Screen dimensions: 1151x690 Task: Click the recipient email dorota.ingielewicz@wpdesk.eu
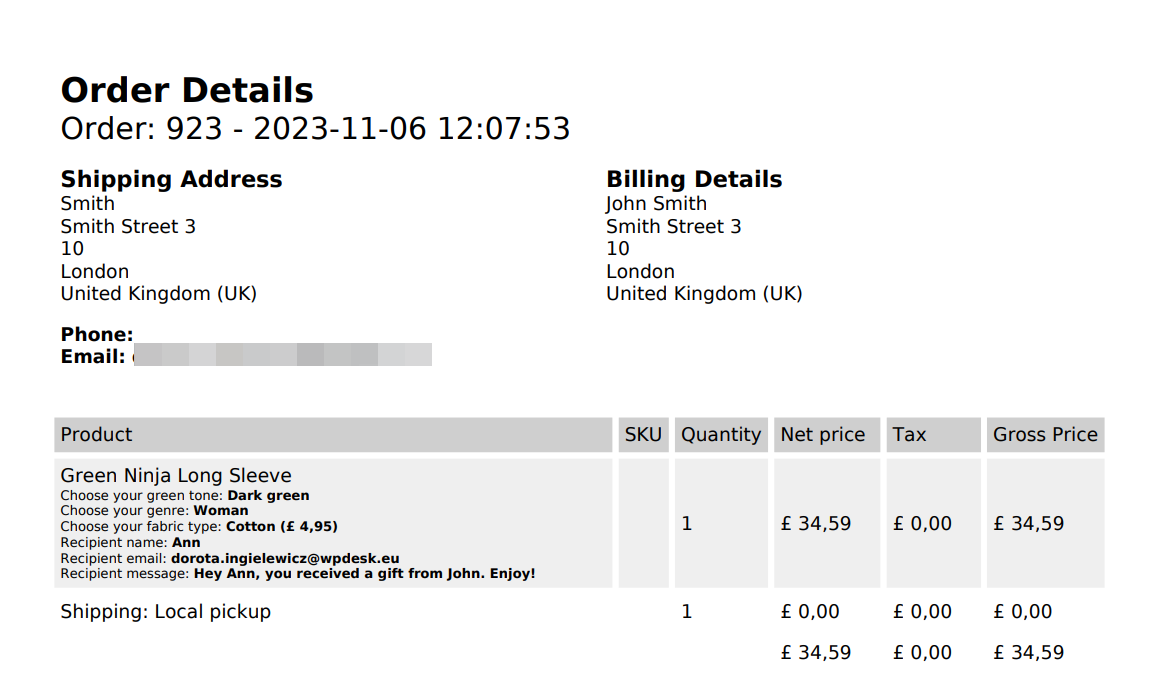(285, 558)
